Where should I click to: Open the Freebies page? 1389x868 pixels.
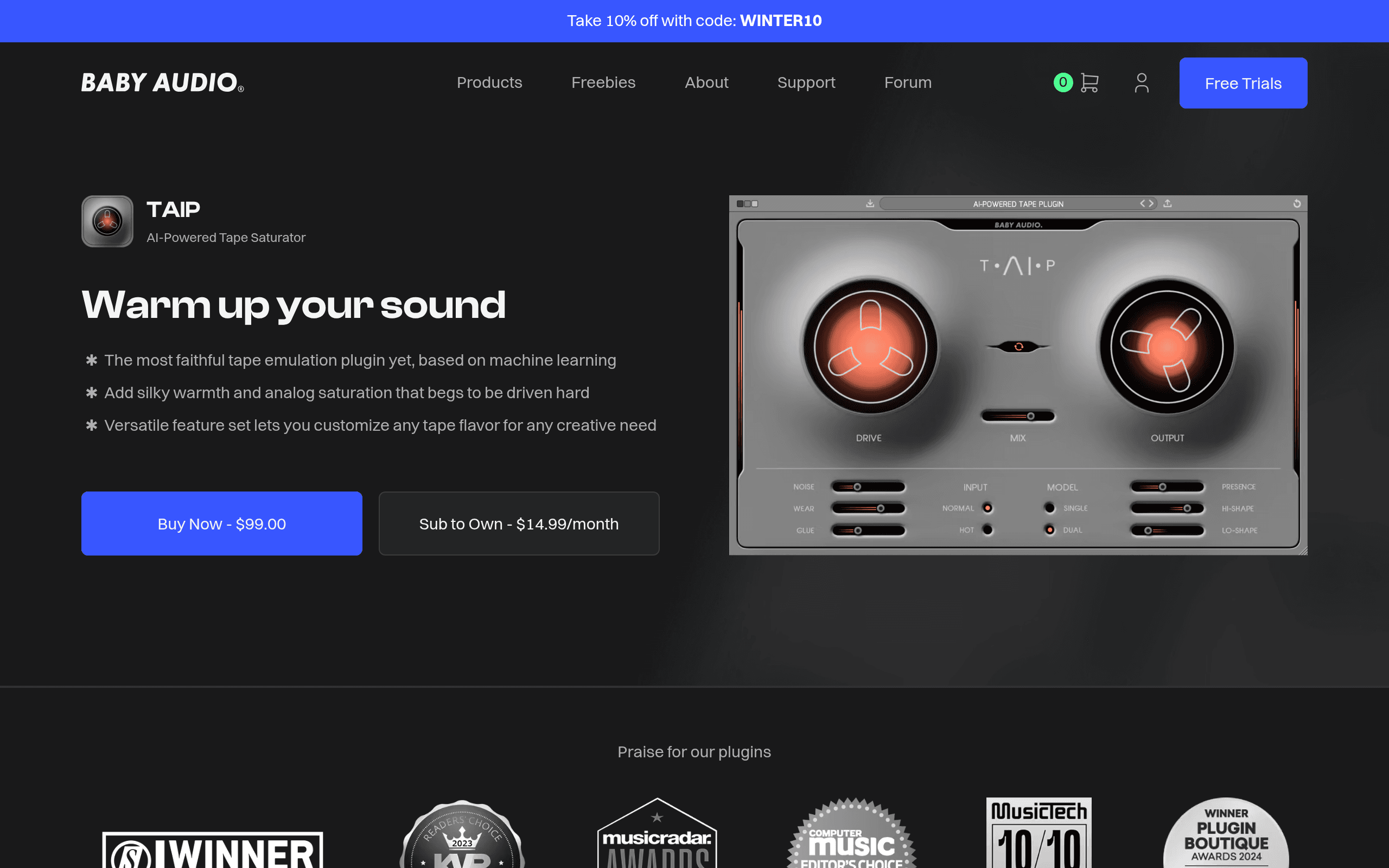pos(603,82)
